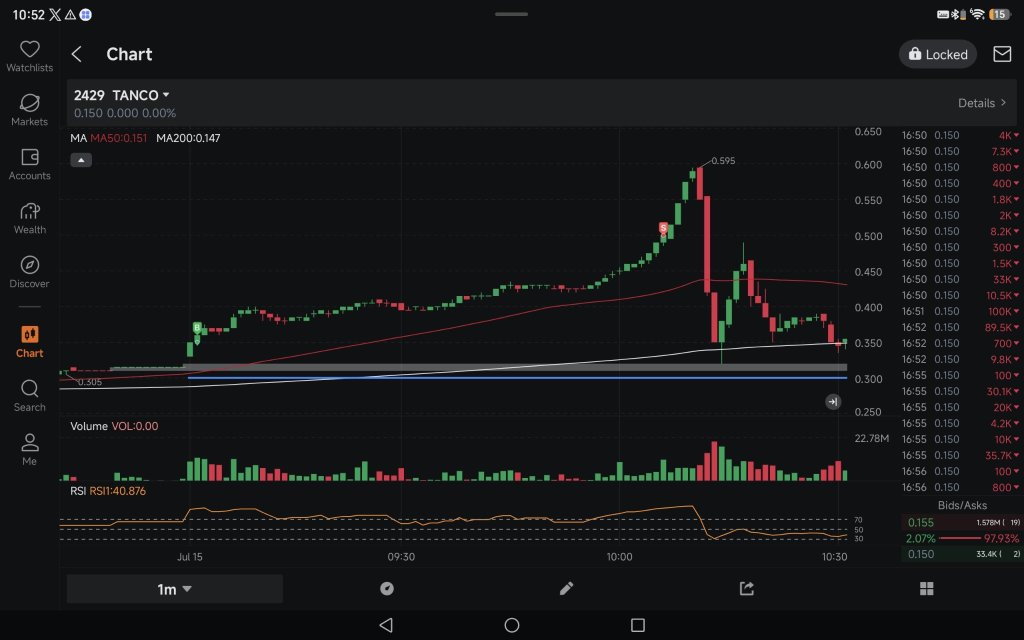This screenshot has width=1024, height=640.
Task: Select the Chart candlestick tab
Action: (x=29, y=342)
